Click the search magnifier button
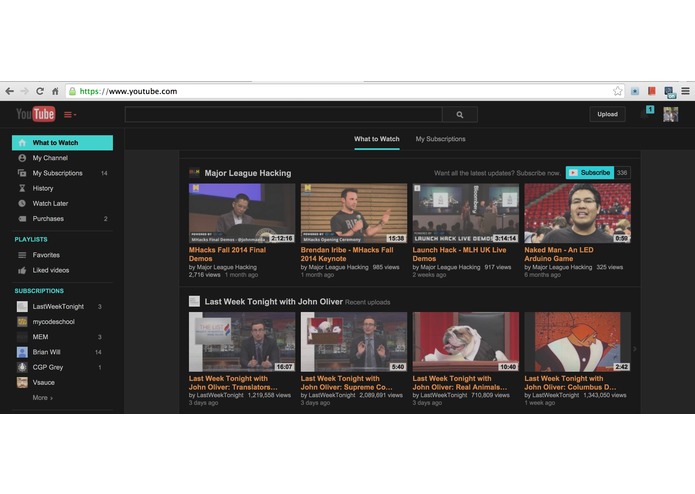The height and width of the screenshot is (494, 695). pyautogui.click(x=460, y=115)
